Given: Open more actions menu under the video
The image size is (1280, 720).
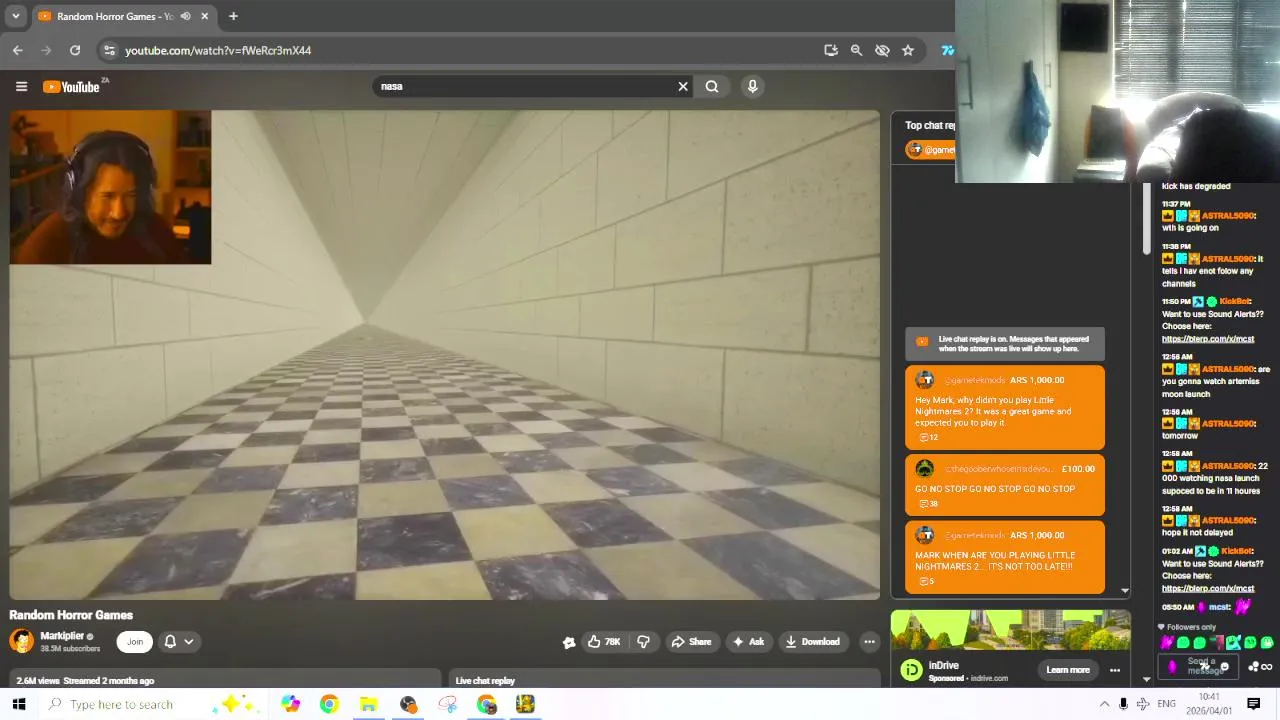Looking at the screenshot, I should pos(869,641).
